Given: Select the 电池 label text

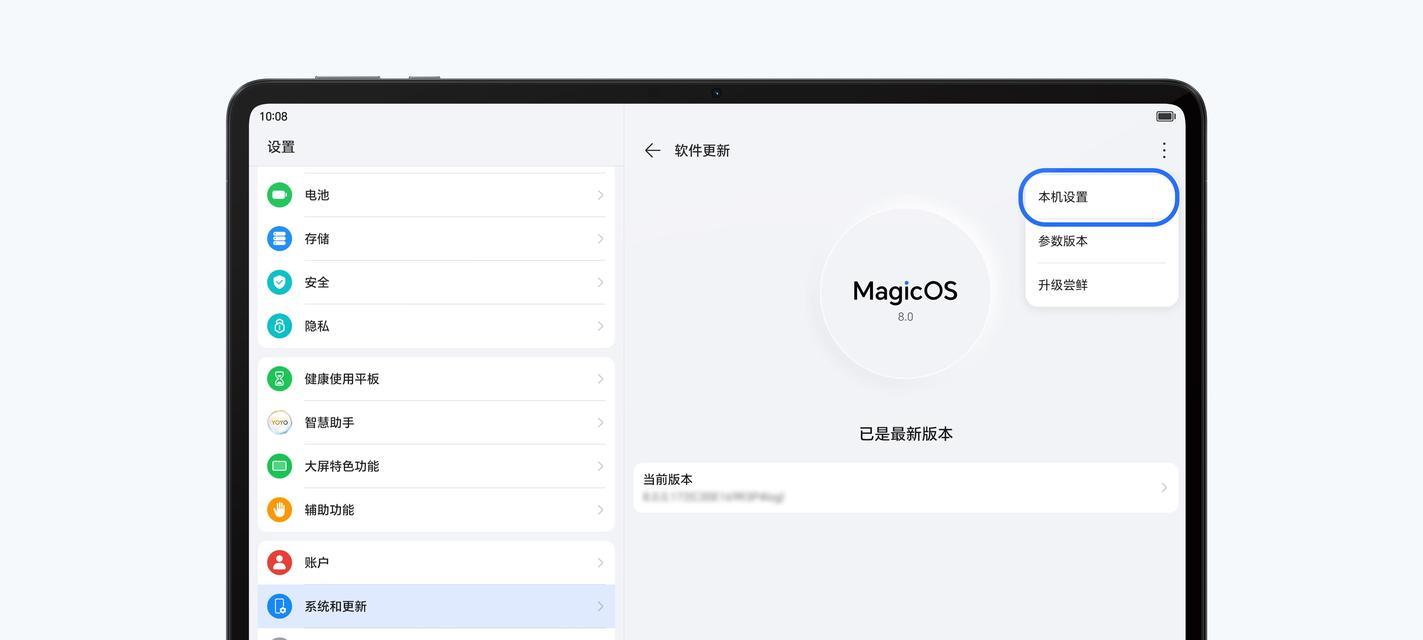Looking at the screenshot, I should 317,195.
